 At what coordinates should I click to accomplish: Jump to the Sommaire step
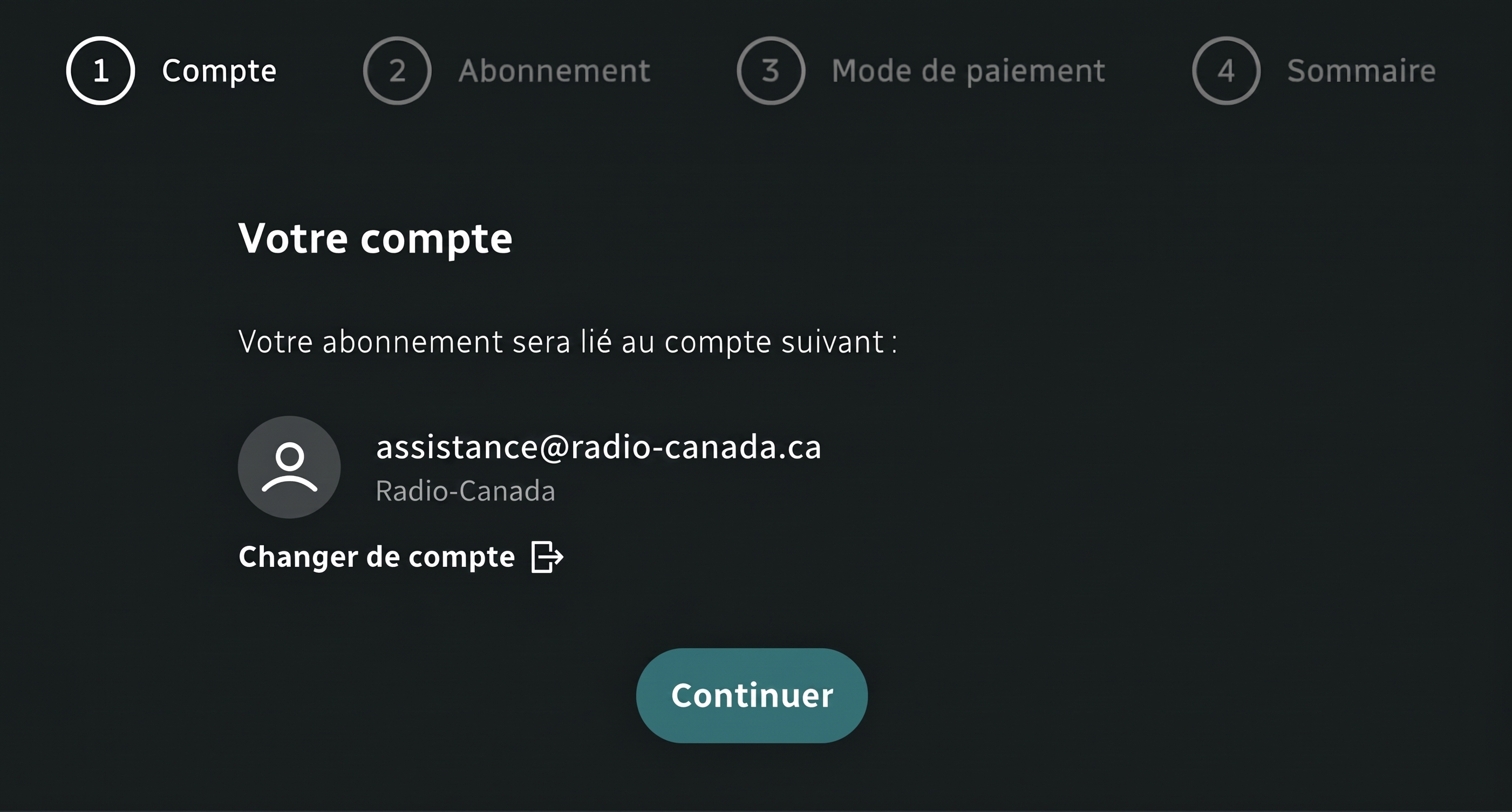(x=1361, y=71)
